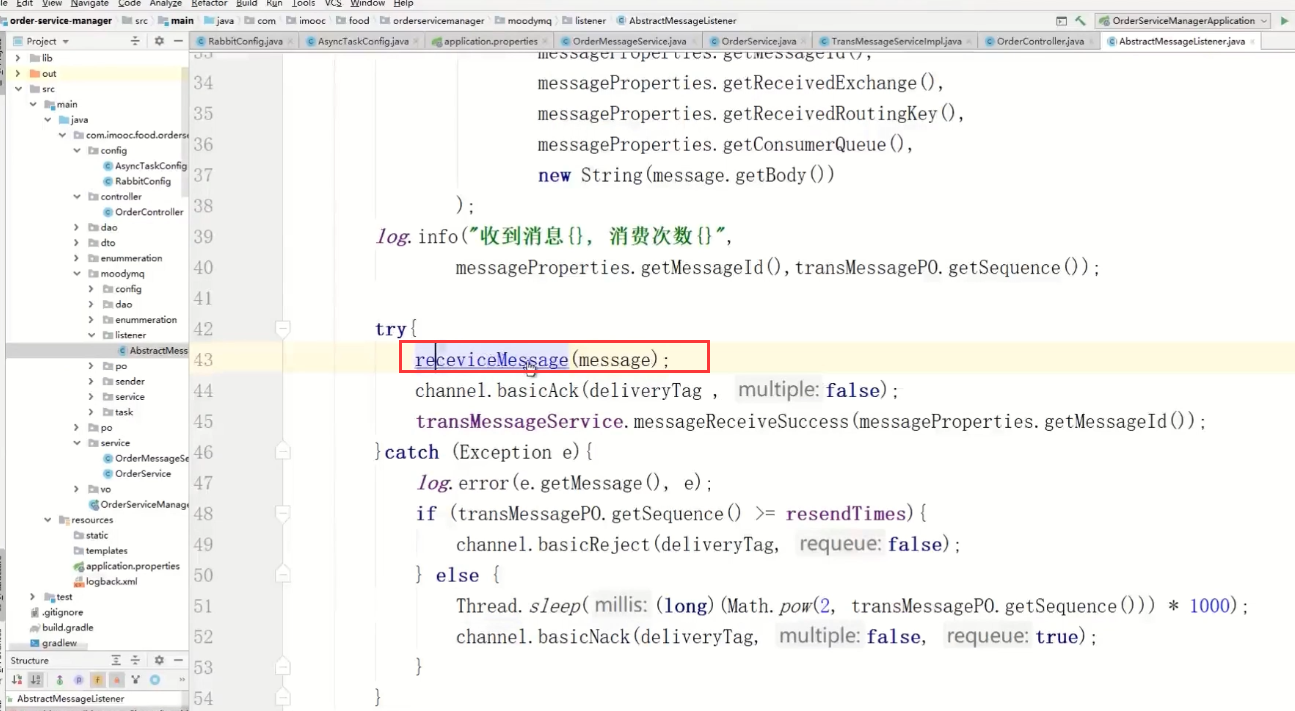This screenshot has height=711, width=1295.
Task: Run the application with the green play icon
Action: (x=1284, y=20)
